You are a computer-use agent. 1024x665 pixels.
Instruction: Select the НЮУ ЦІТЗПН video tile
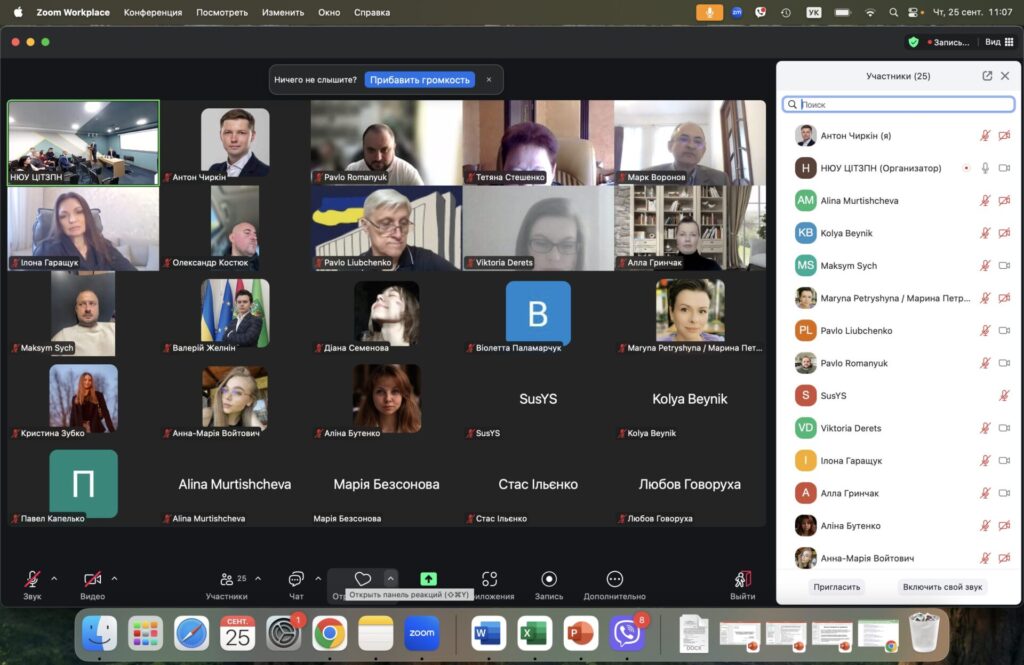pos(83,142)
